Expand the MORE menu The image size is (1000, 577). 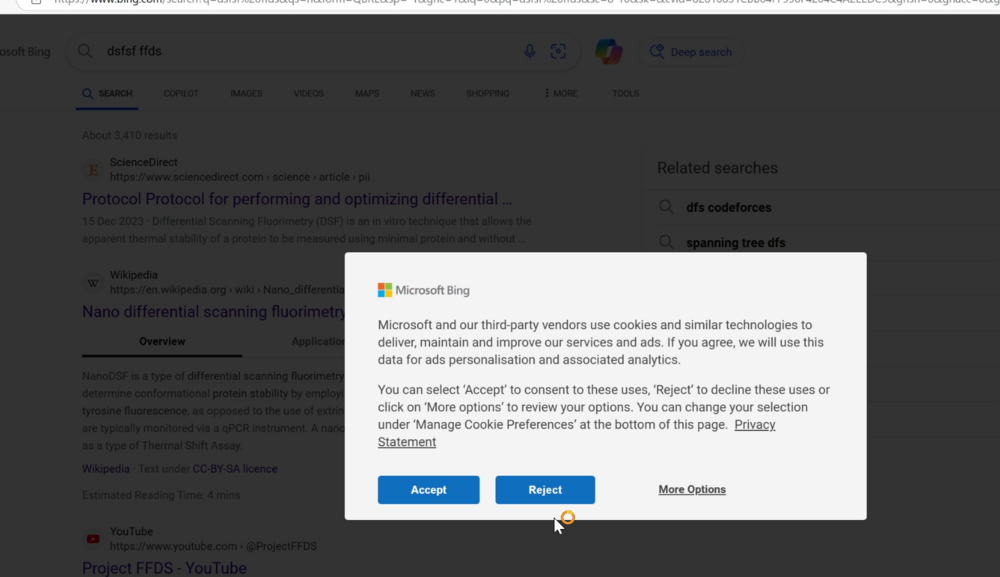coord(561,93)
